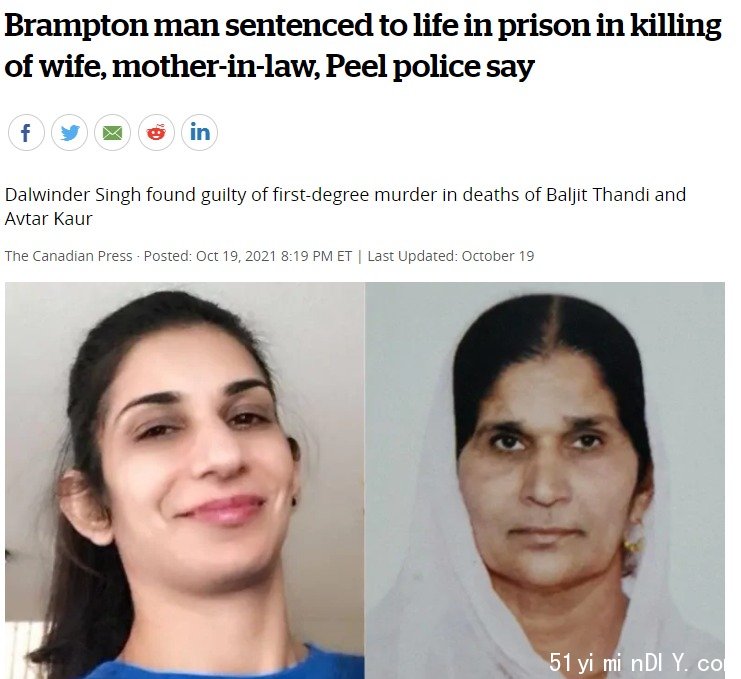
Task: Click the 51yimi watermark on photo
Action: [637, 663]
